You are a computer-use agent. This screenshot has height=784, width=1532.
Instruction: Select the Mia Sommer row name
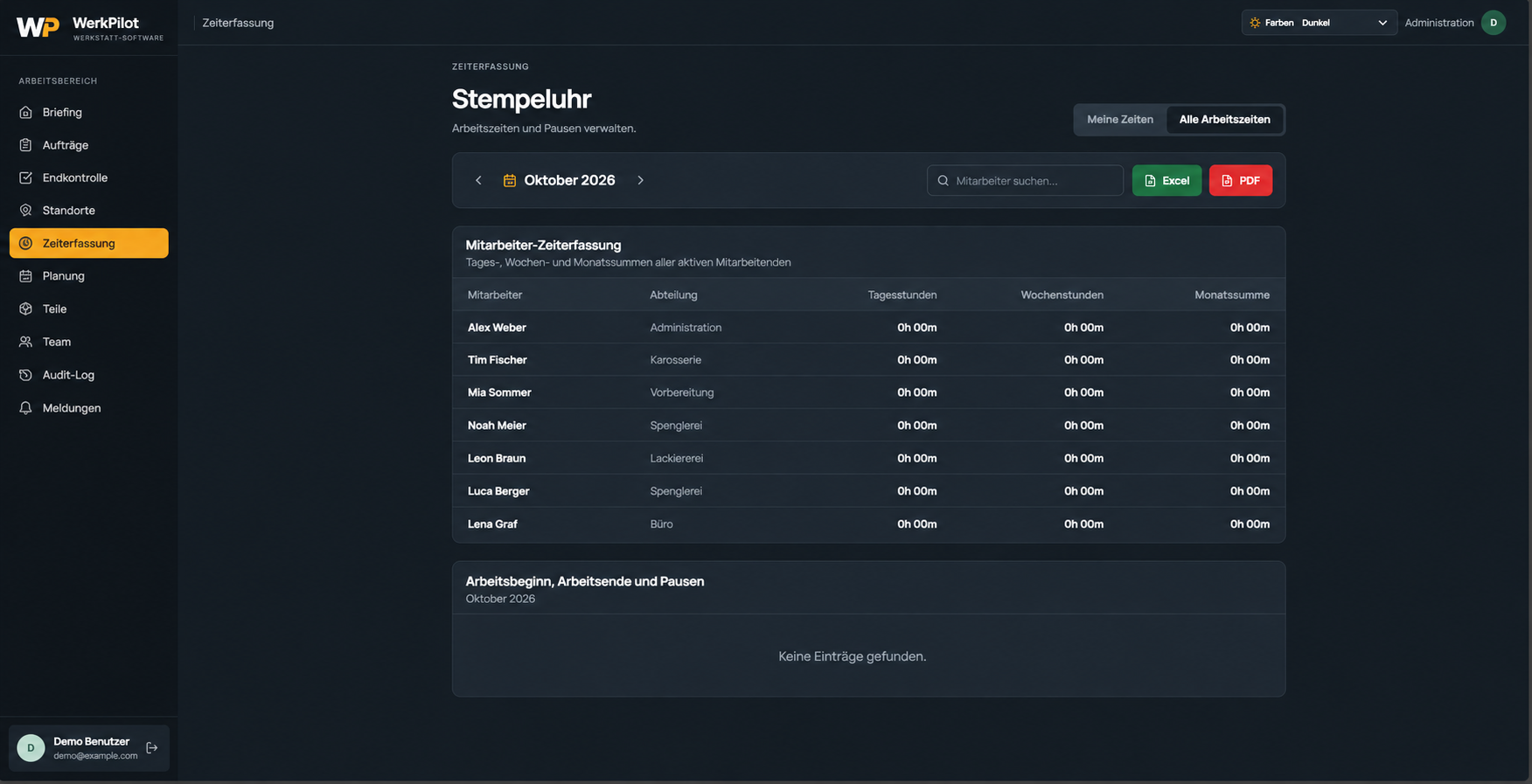pyautogui.click(x=499, y=392)
